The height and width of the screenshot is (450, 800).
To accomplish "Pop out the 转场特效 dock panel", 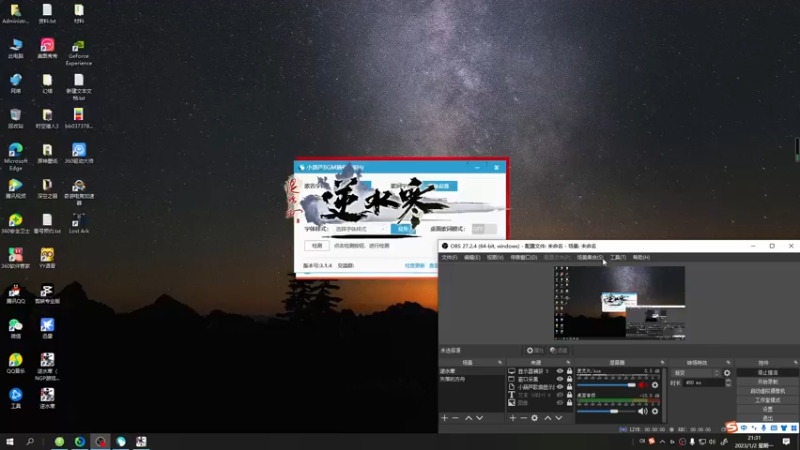I will coord(728,362).
